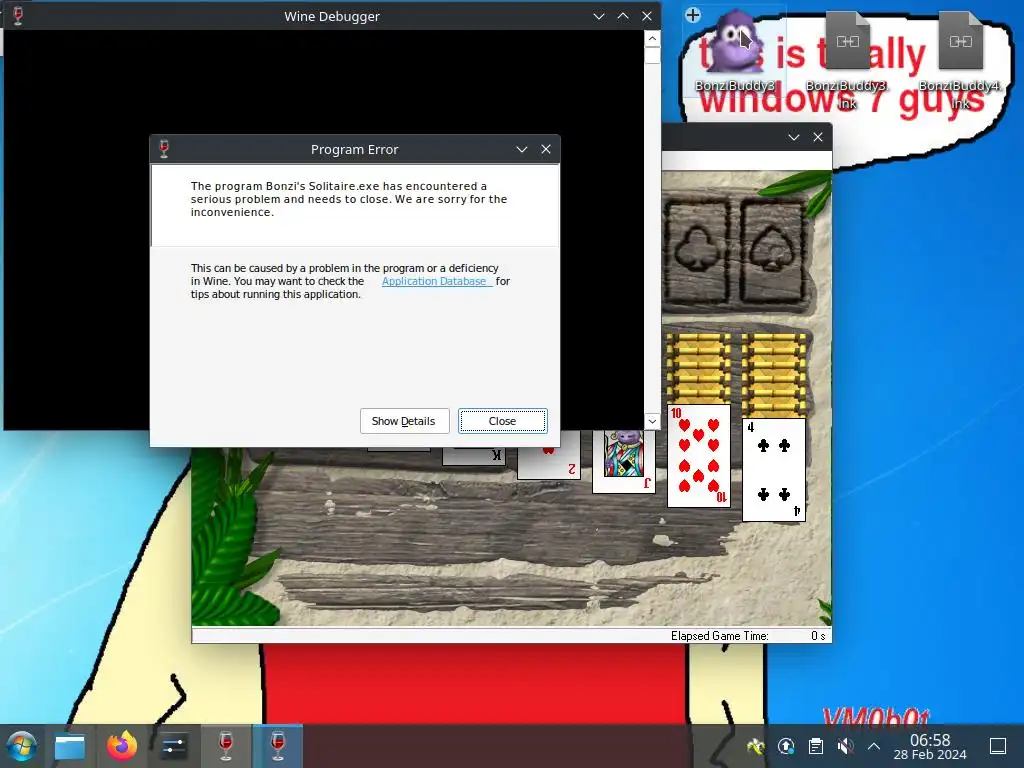Screen dimensions: 1024x768
Task: Click the Wine Debugger scrollbar down arrow
Action: pyautogui.click(x=652, y=421)
